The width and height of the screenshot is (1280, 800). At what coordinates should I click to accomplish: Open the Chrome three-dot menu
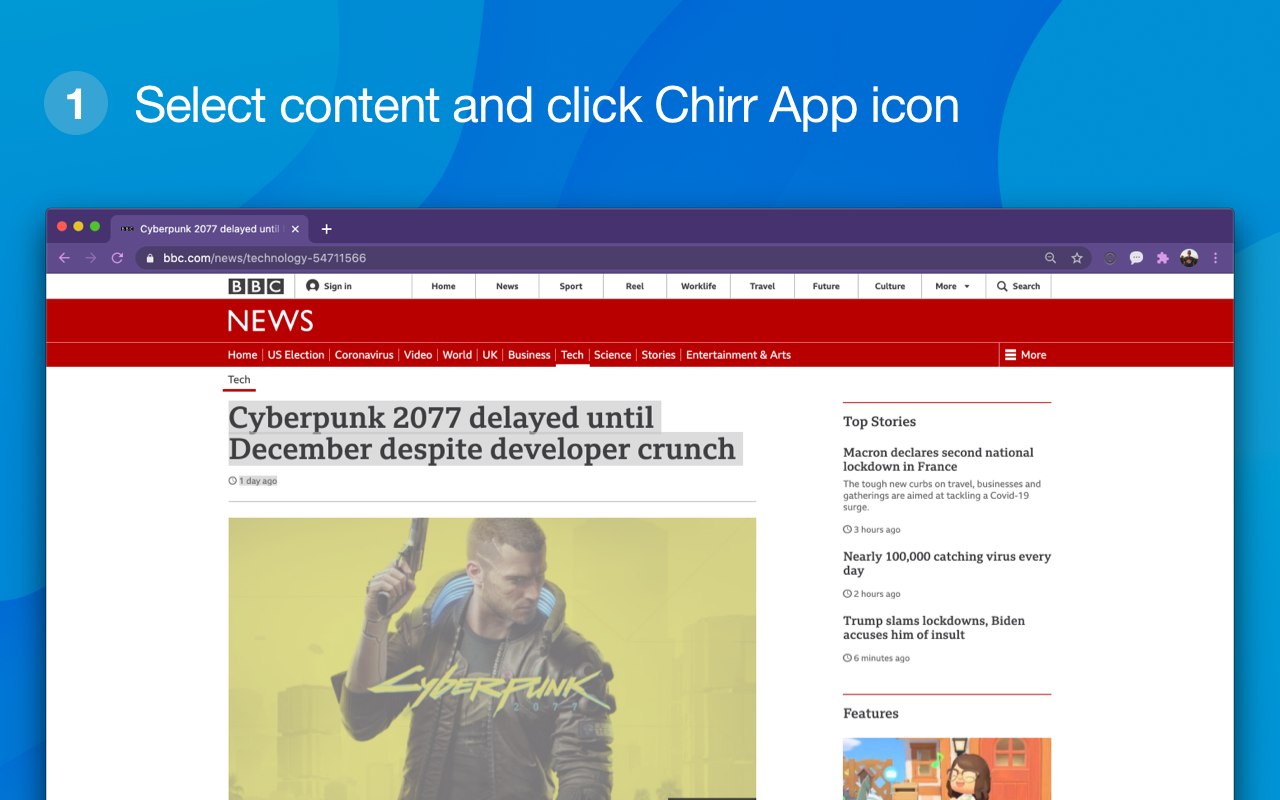[x=1215, y=258]
